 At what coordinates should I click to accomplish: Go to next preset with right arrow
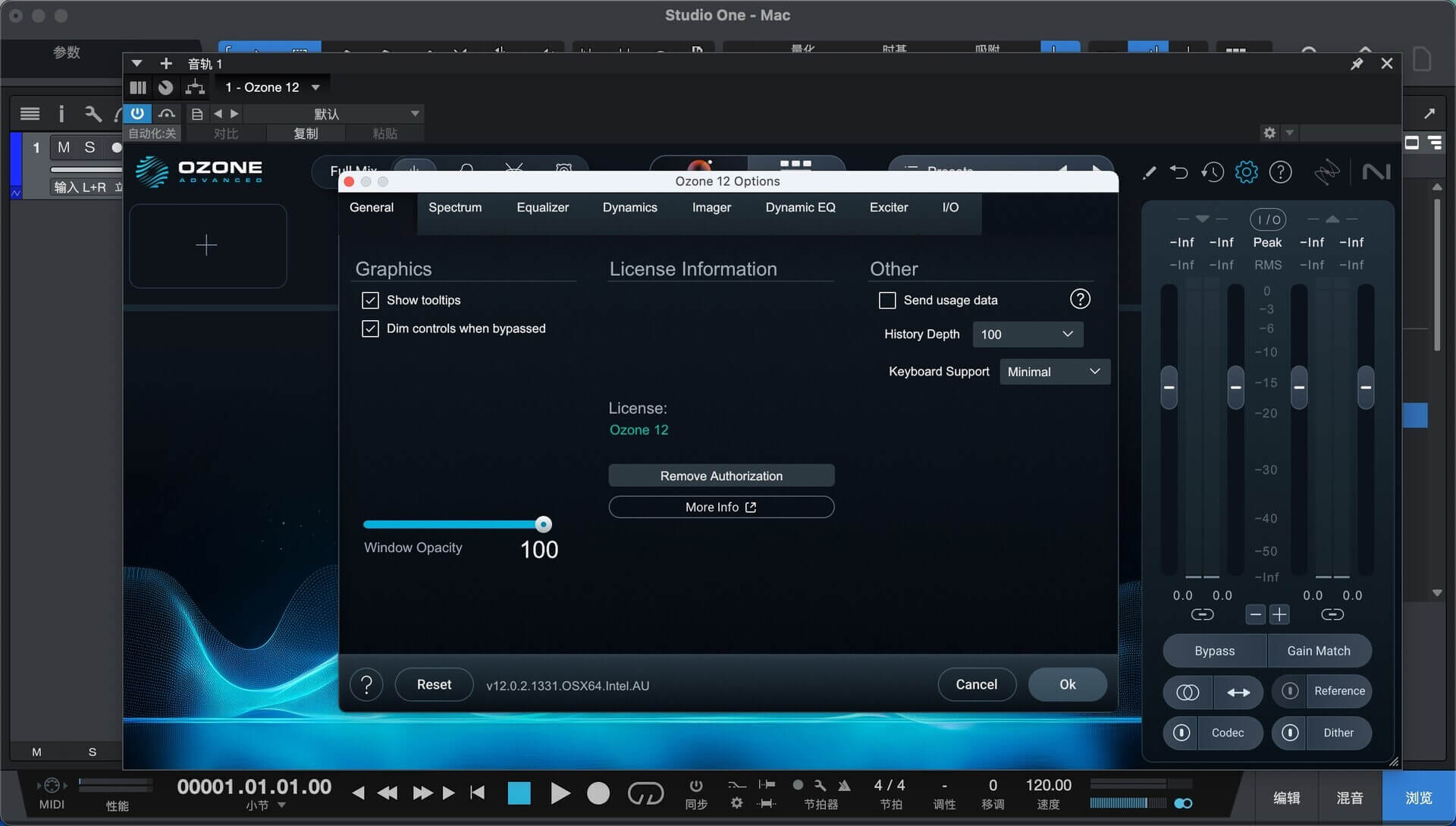point(234,114)
